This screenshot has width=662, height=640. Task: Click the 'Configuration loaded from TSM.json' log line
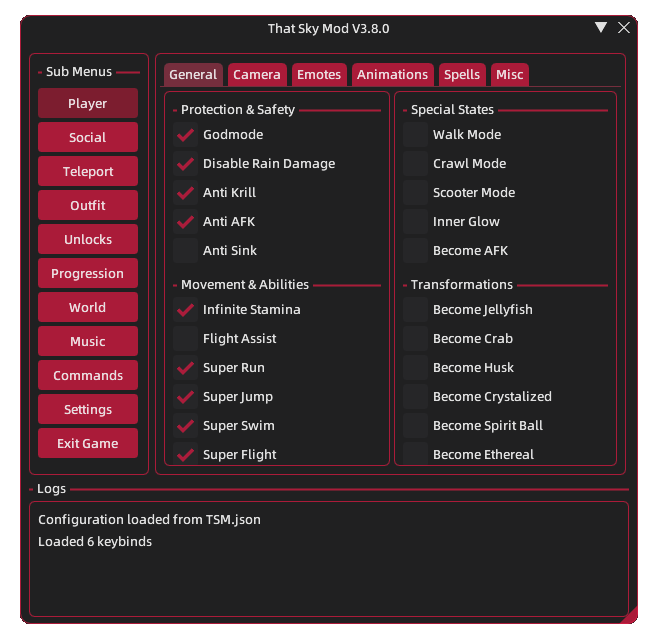click(x=149, y=520)
